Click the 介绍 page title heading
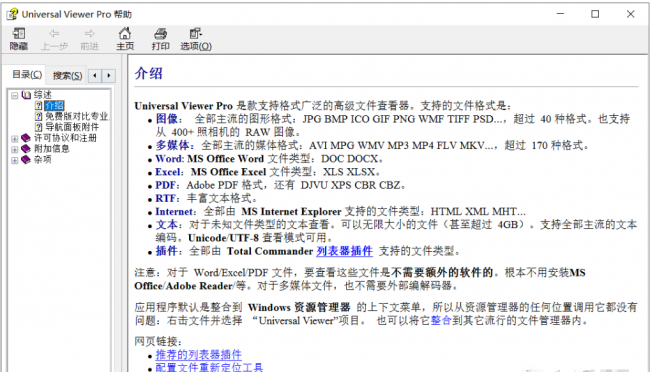The image size is (650, 372). (148, 73)
